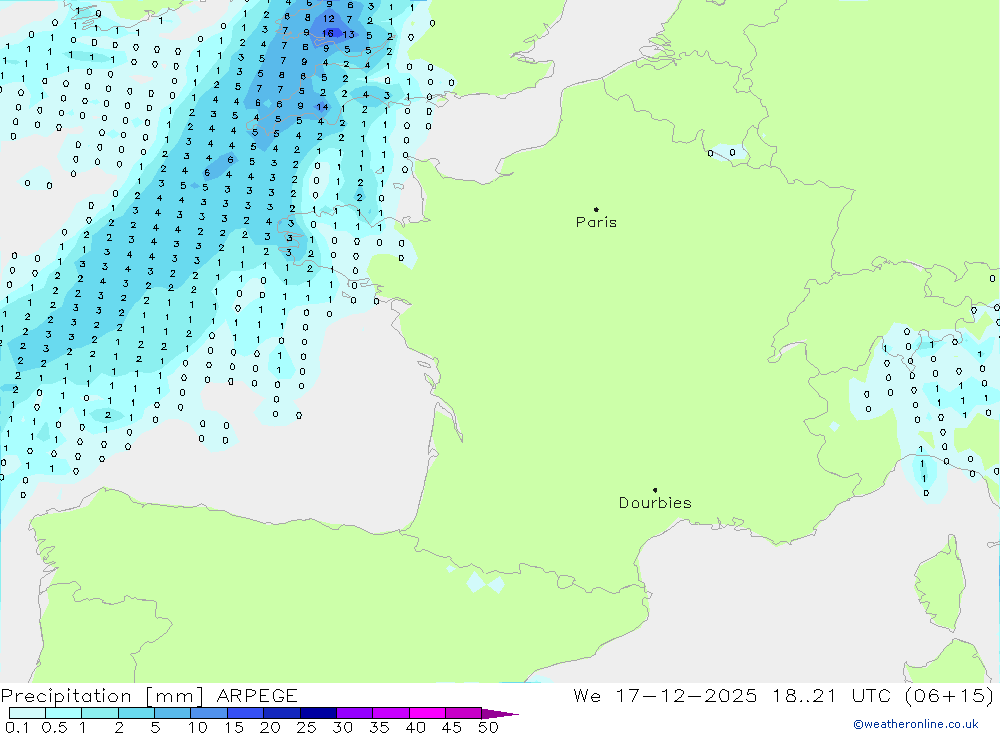Click the '18..21 UTC' time range text
Screen dimensions: 1000x733
[x=831, y=696]
